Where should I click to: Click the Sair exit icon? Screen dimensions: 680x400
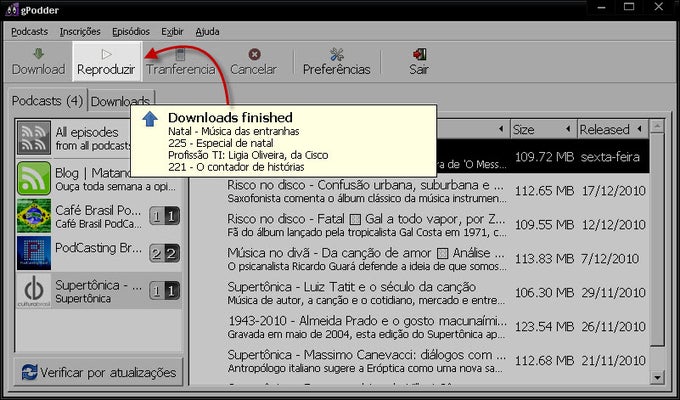pos(419,54)
